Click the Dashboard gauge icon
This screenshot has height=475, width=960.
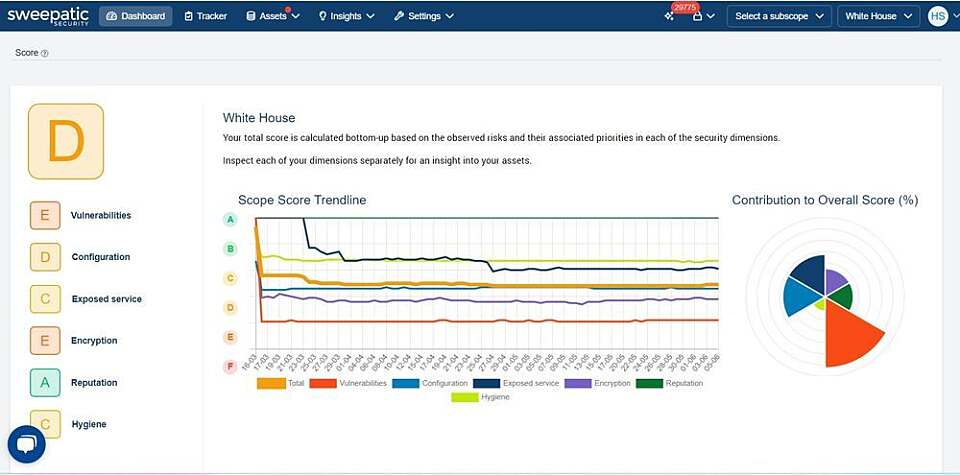coord(111,17)
